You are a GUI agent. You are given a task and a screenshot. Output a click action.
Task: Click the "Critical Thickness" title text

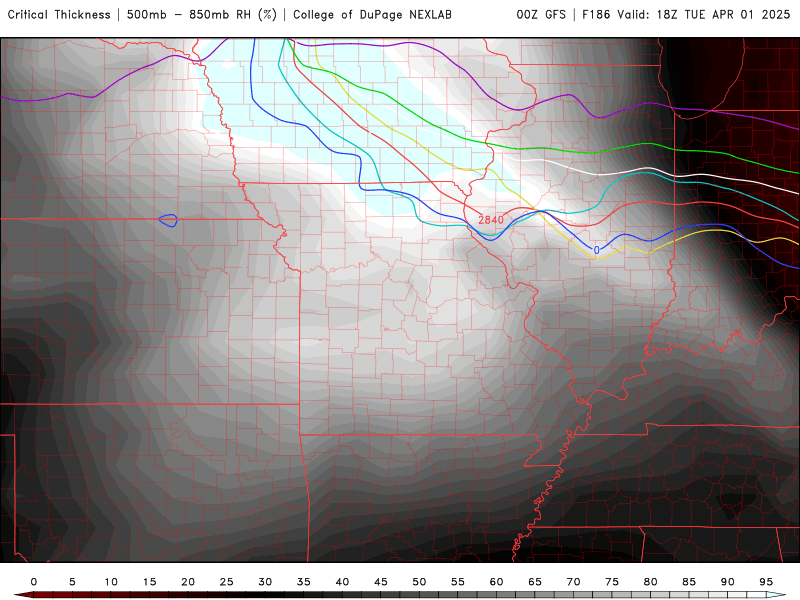[59, 14]
